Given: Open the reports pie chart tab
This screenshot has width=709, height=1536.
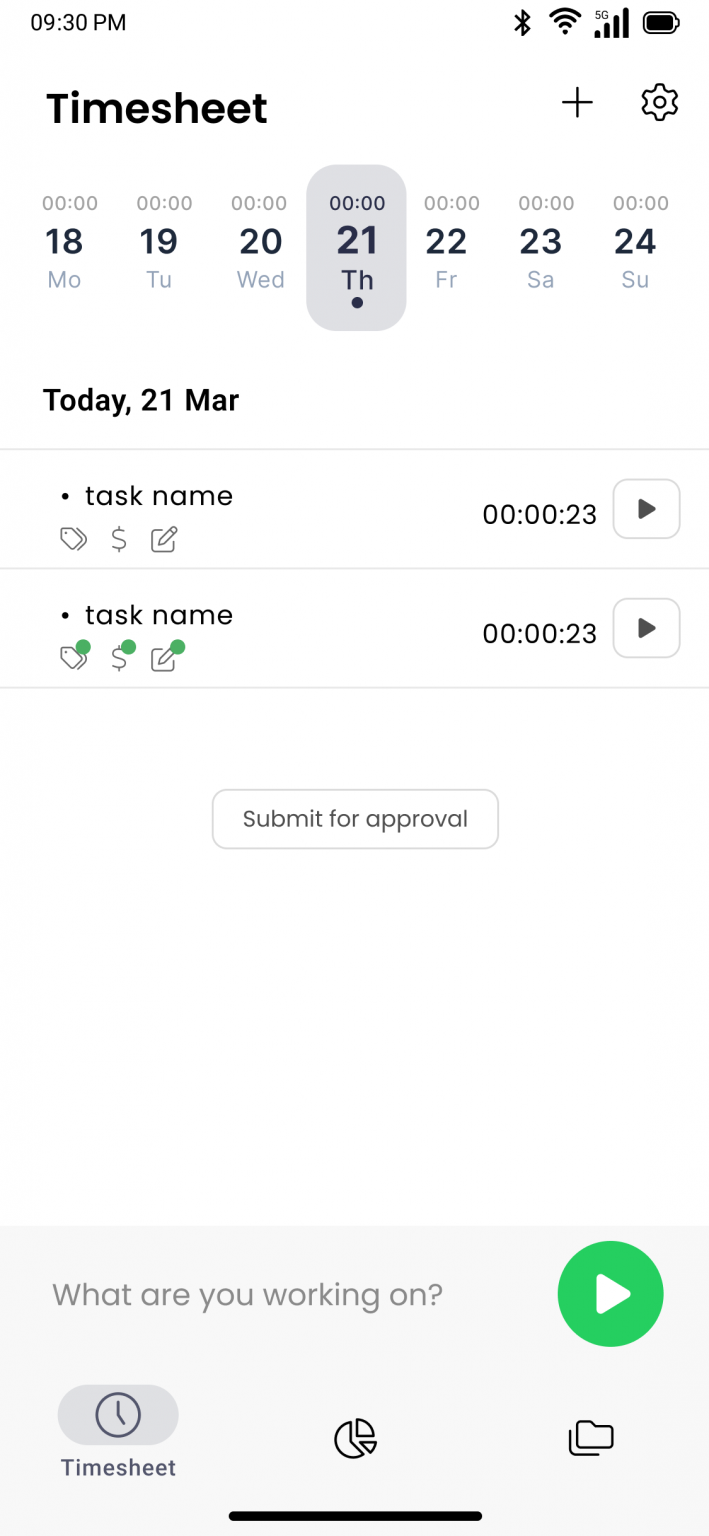Looking at the screenshot, I should coord(355,1439).
